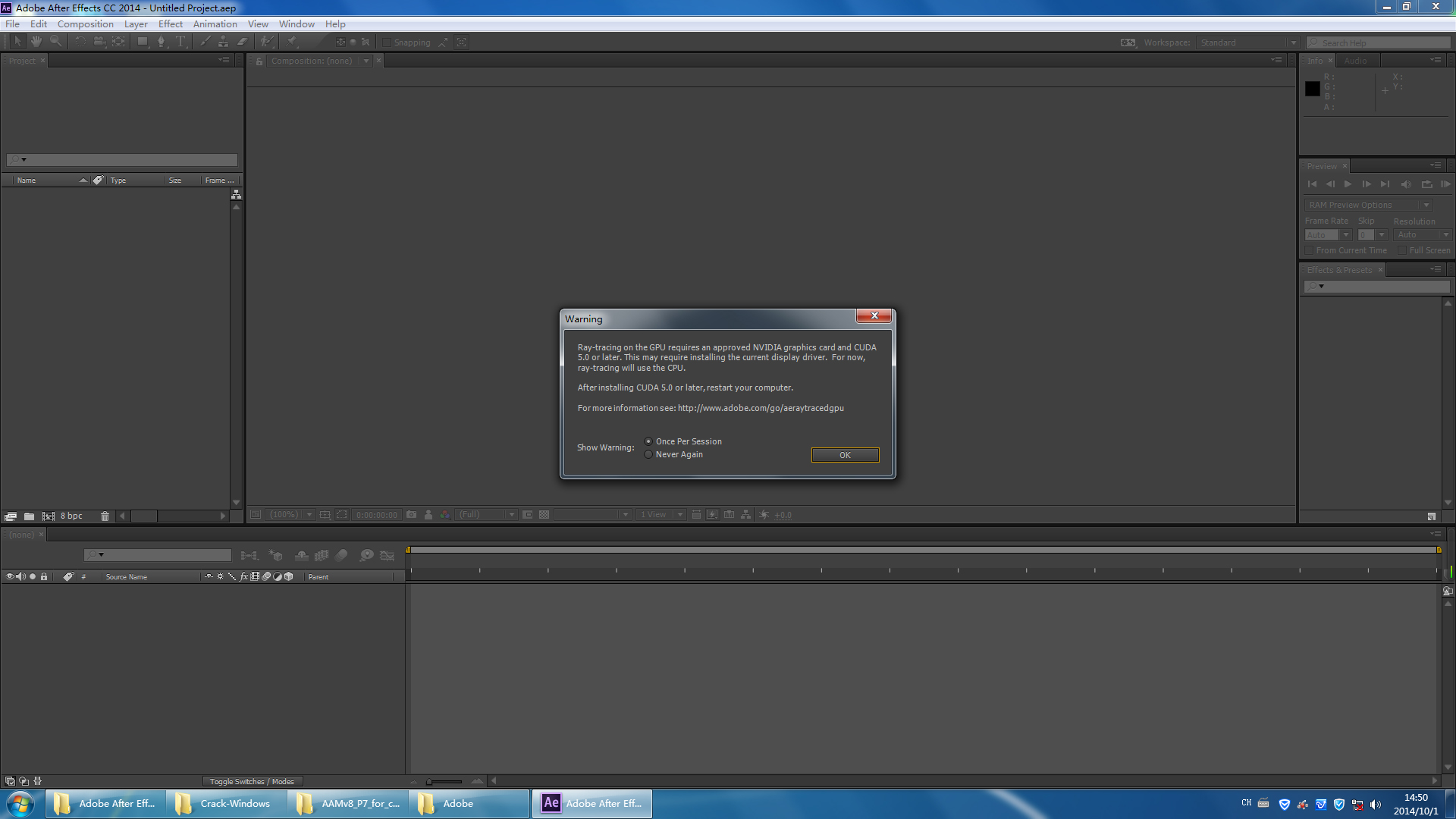Select the Puppet Pin tool

tap(292, 42)
